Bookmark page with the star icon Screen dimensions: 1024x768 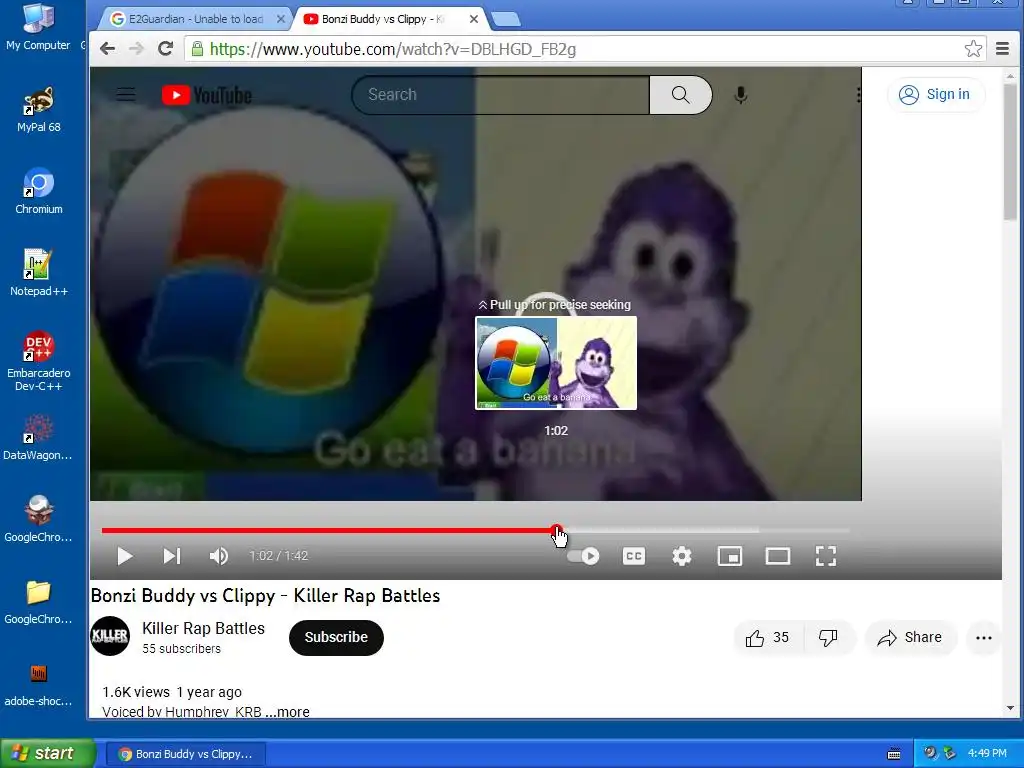coord(973,48)
